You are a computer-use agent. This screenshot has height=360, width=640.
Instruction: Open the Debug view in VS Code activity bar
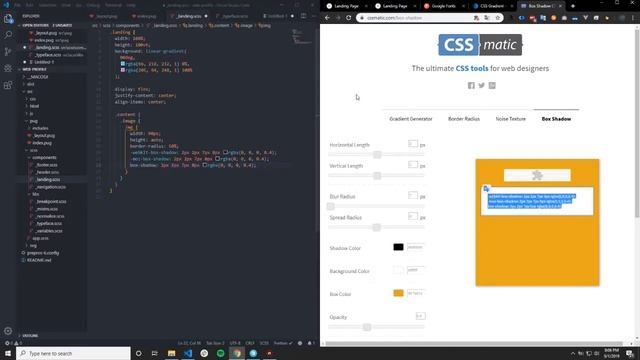click(x=8, y=68)
